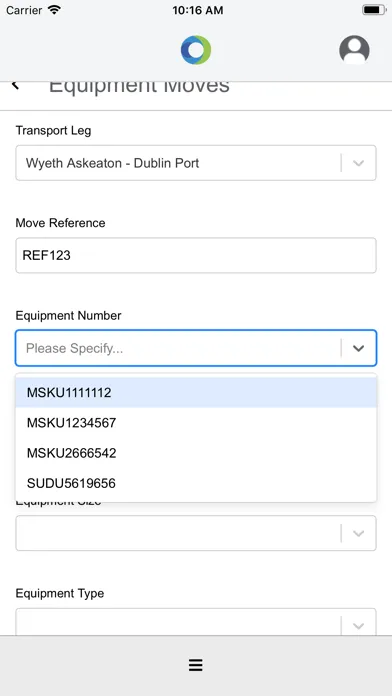Choose equipment number SUDU5619656

196,483
